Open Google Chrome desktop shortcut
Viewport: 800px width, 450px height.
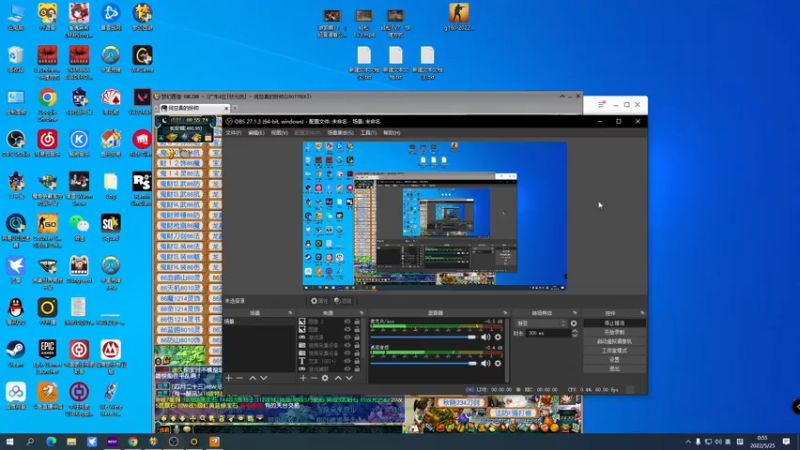47,105
